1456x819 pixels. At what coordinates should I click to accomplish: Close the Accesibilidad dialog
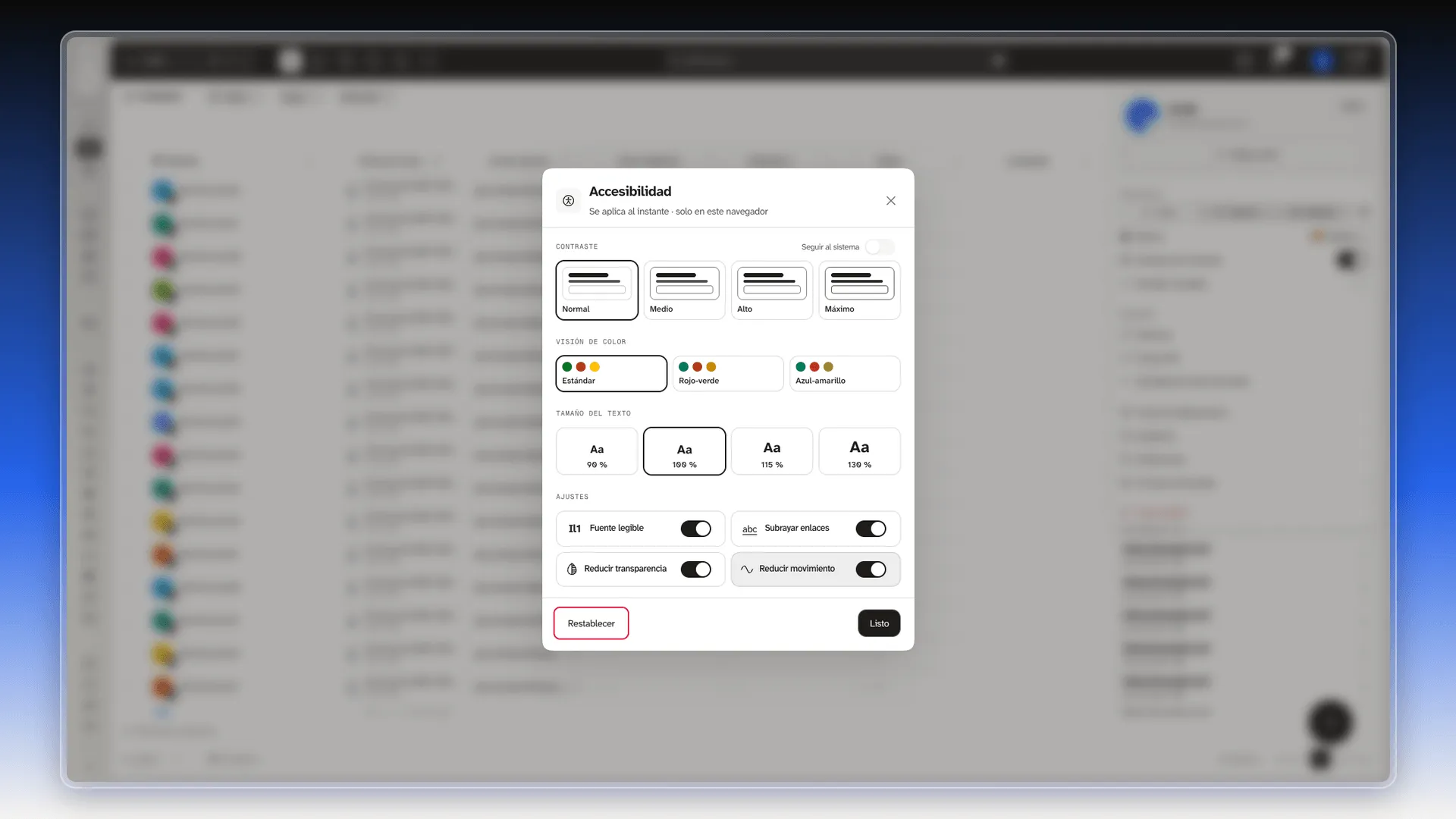890,201
